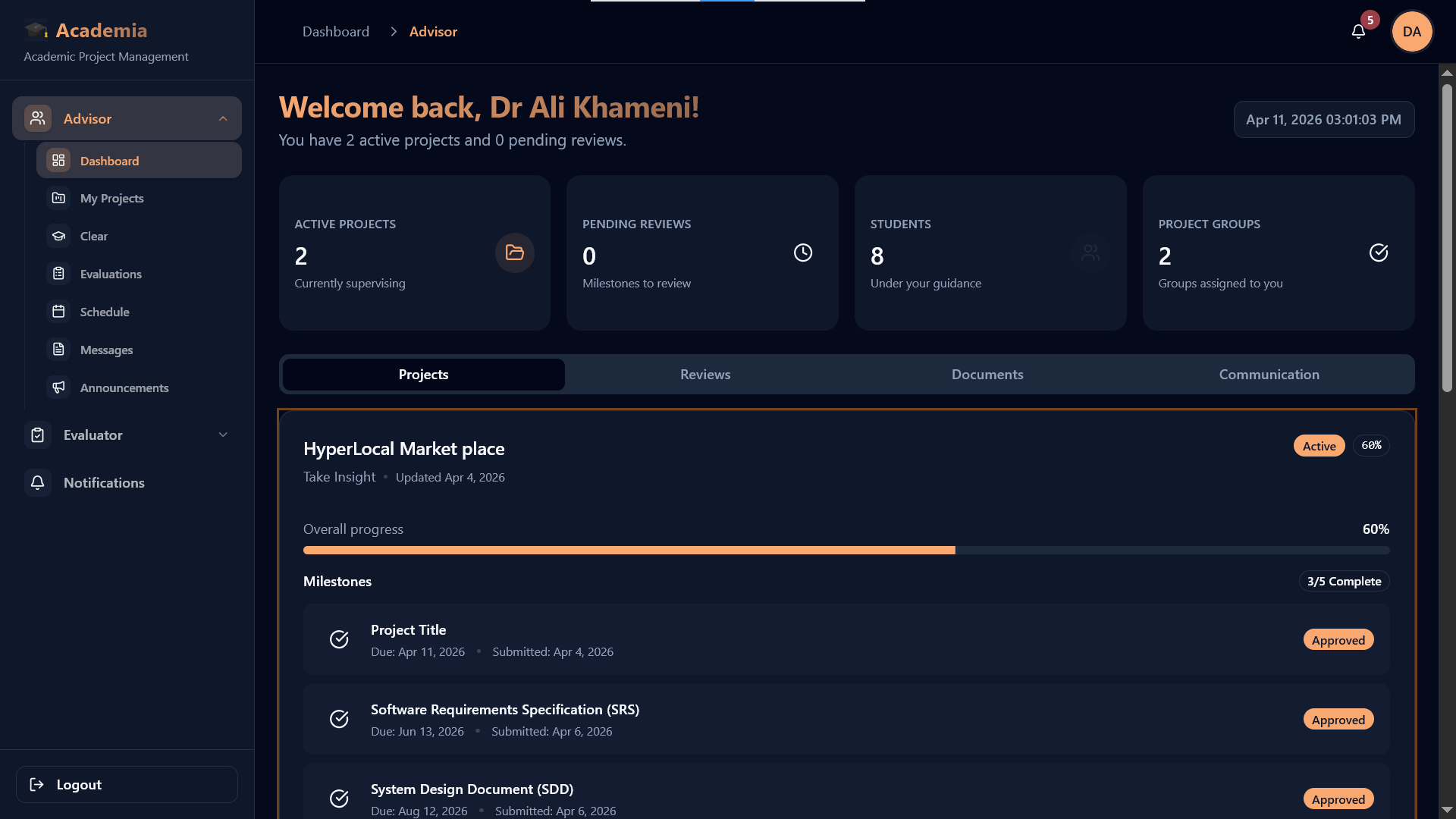Click the Academia graduation cap logo

click(36, 30)
